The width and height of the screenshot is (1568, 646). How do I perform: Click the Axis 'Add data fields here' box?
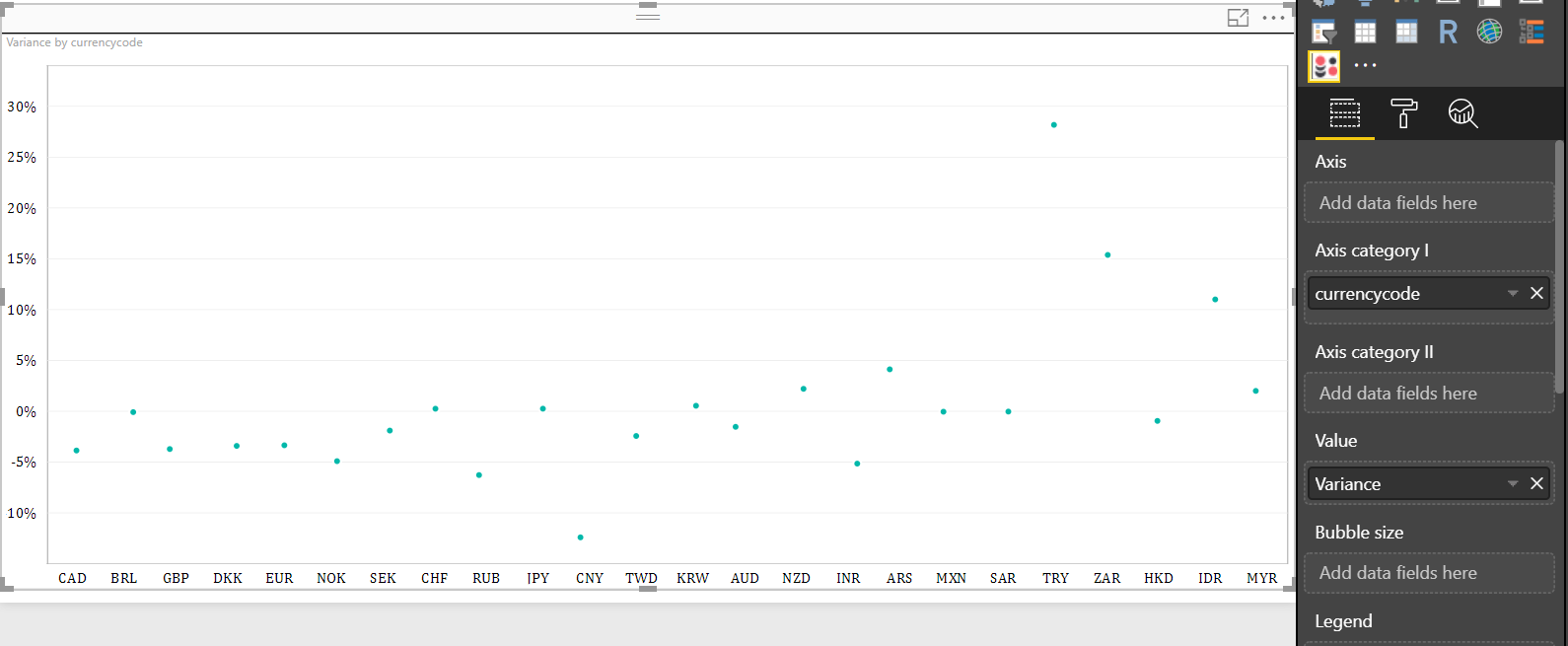tap(1429, 202)
